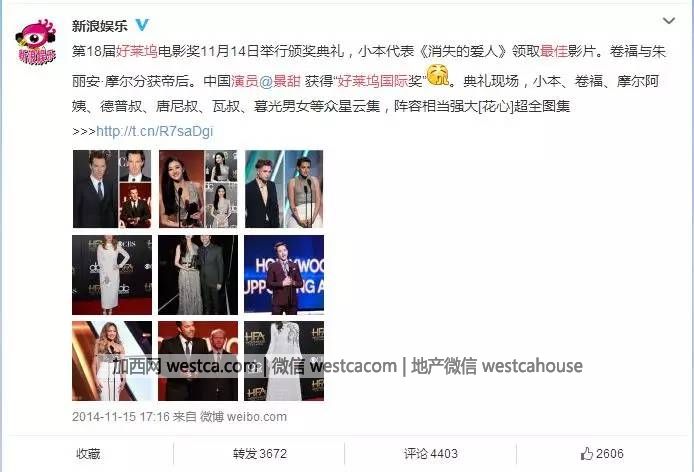Open the 新浪娱乐 account name link
Screen dimensions: 694x472
(100, 26)
